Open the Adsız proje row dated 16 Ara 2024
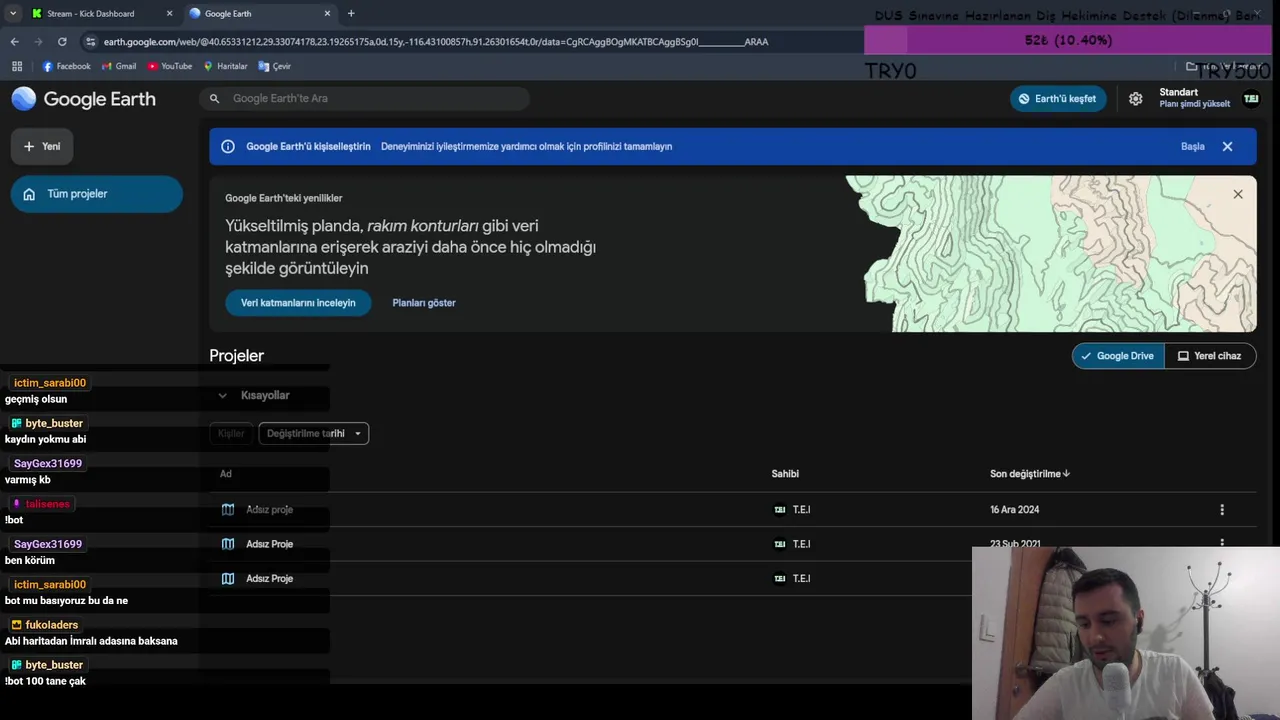 732,510
